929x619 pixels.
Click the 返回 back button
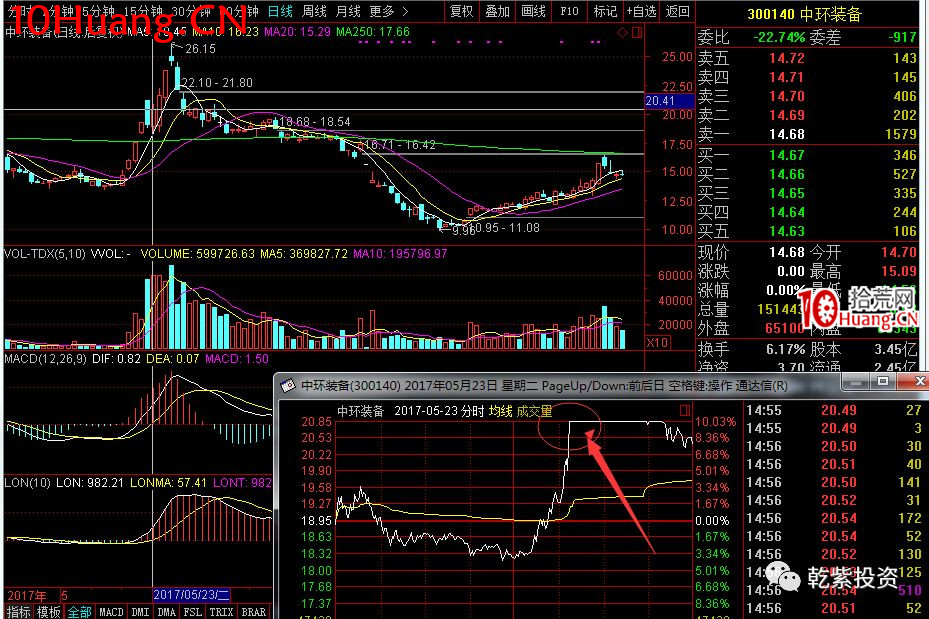tap(677, 11)
